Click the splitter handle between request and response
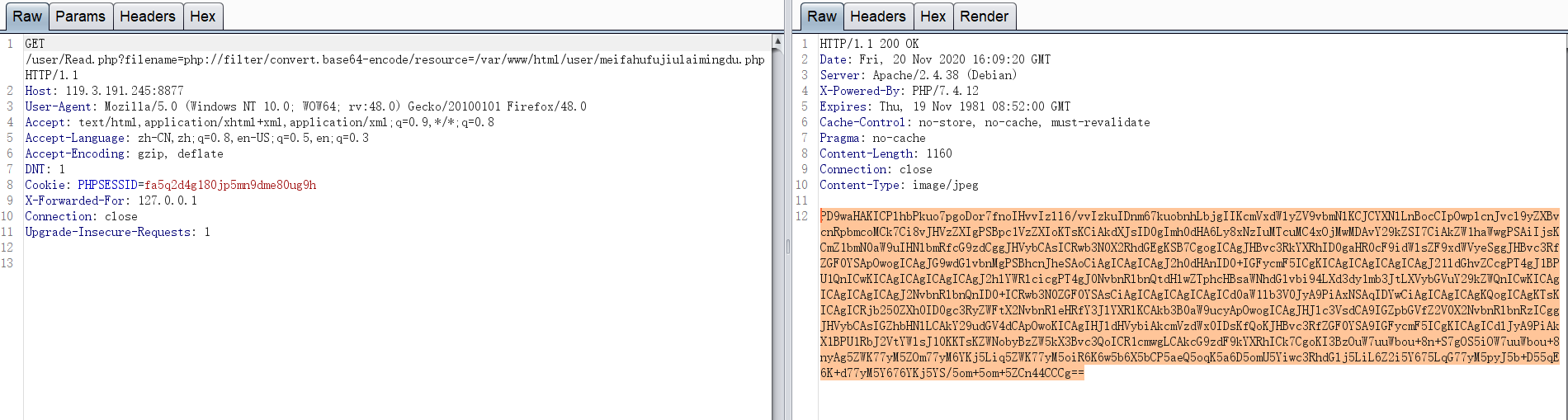Viewport: 1568px width, 420px height. click(787, 246)
